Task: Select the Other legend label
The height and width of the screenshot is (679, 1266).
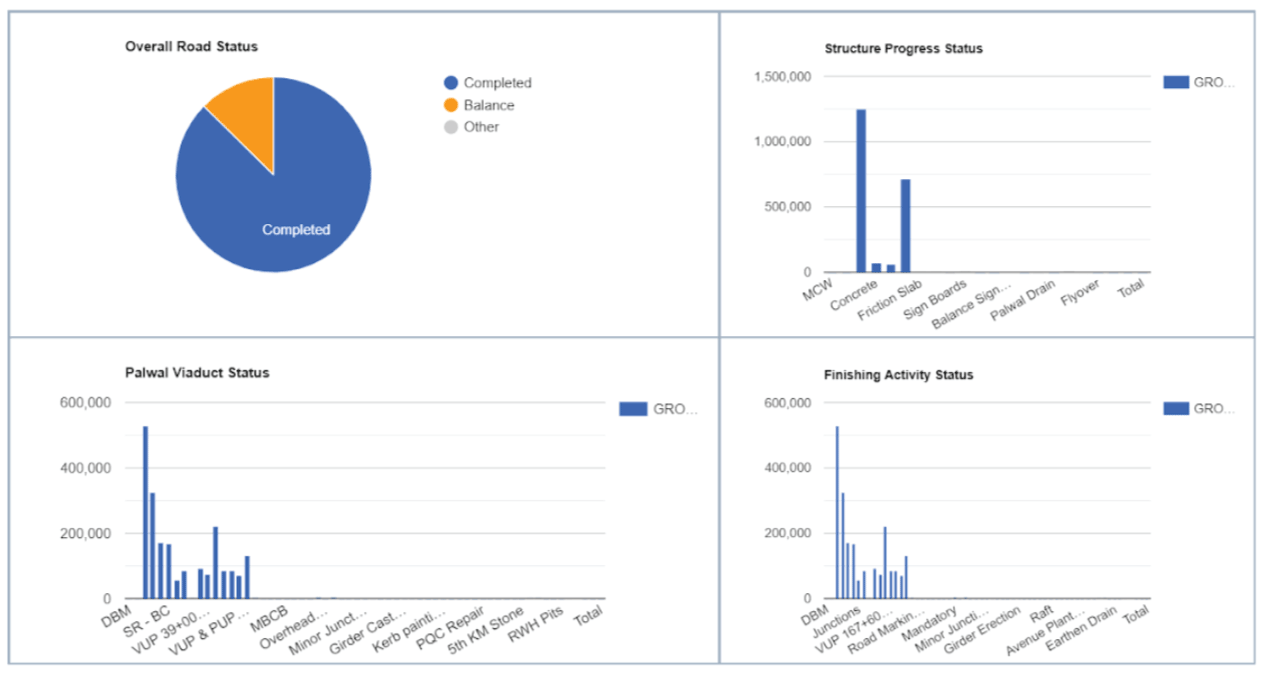Action: [x=481, y=127]
